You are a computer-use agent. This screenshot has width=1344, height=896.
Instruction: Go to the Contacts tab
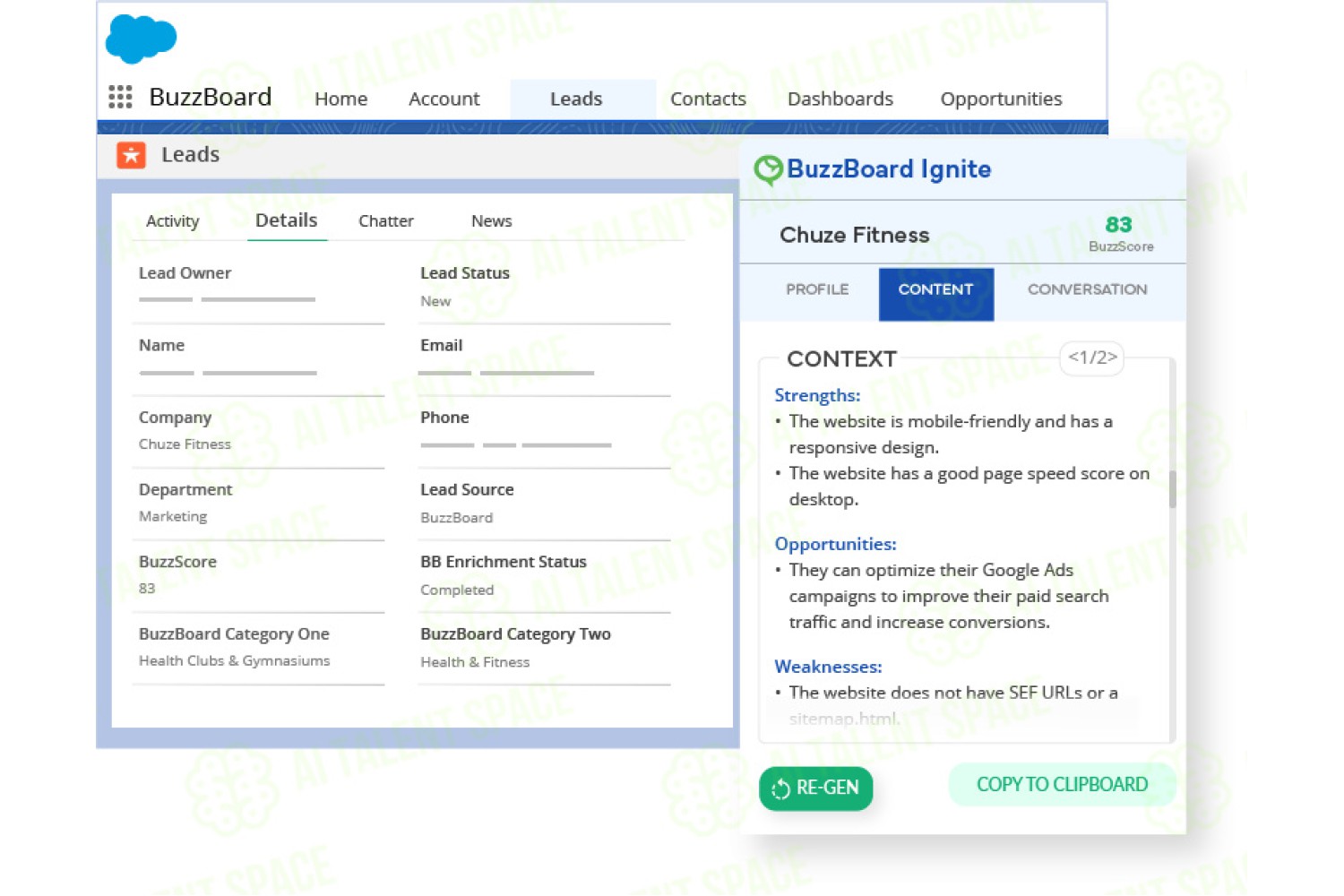[x=708, y=99]
